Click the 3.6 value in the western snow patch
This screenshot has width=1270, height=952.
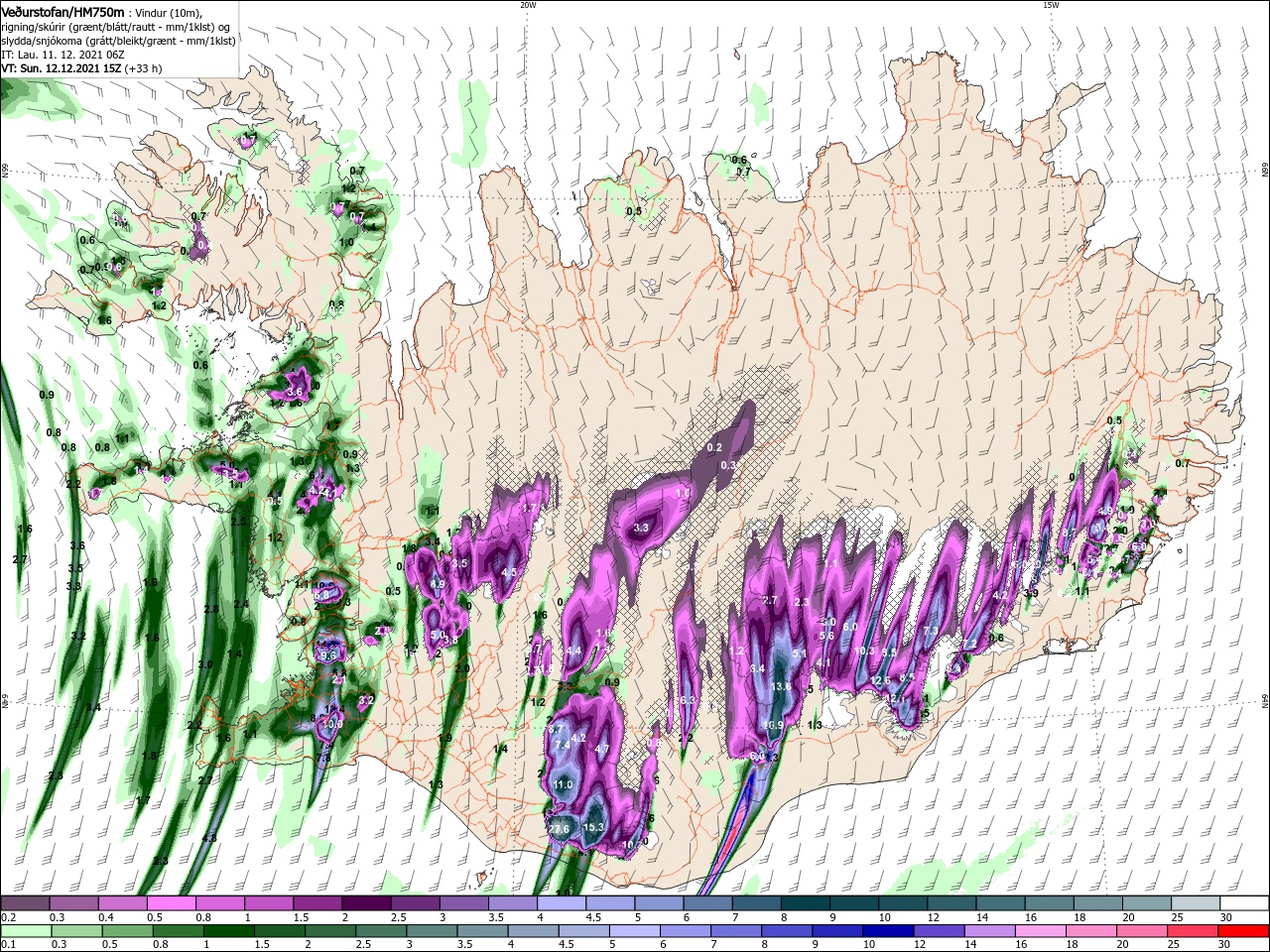(294, 393)
